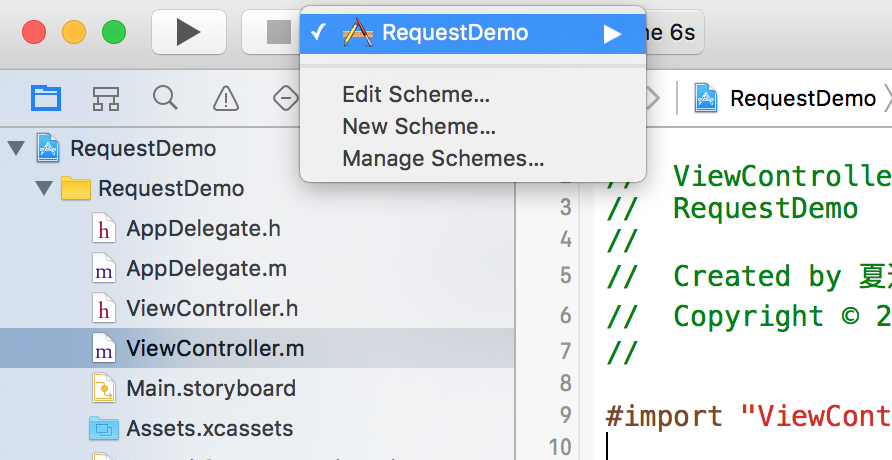
Task: Click the RequestDemo breadcrumb in jump bar
Action: tap(802, 98)
